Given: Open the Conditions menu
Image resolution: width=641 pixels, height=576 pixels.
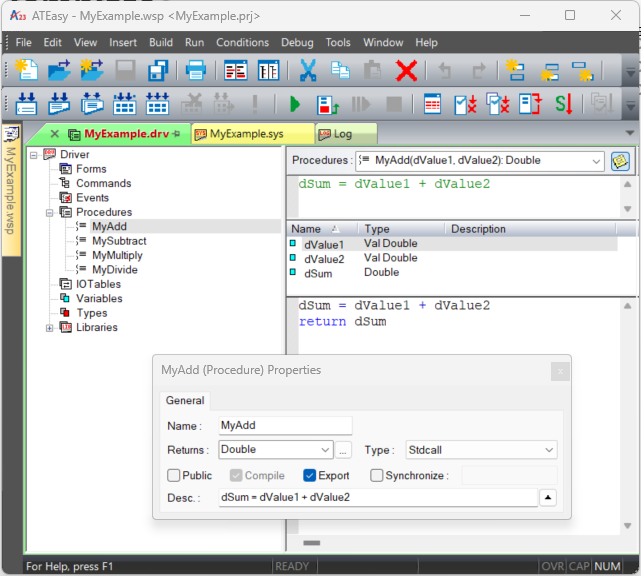Looking at the screenshot, I should click(x=242, y=43).
